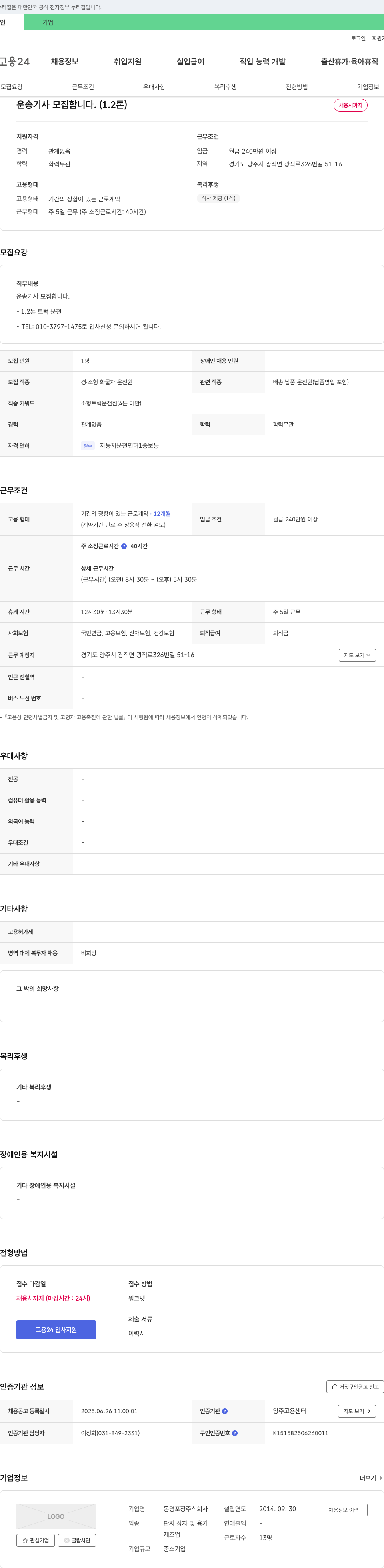The height and width of the screenshot is (1568, 384).
Task: Jump to the 전형방법 section tab
Action: (x=296, y=87)
